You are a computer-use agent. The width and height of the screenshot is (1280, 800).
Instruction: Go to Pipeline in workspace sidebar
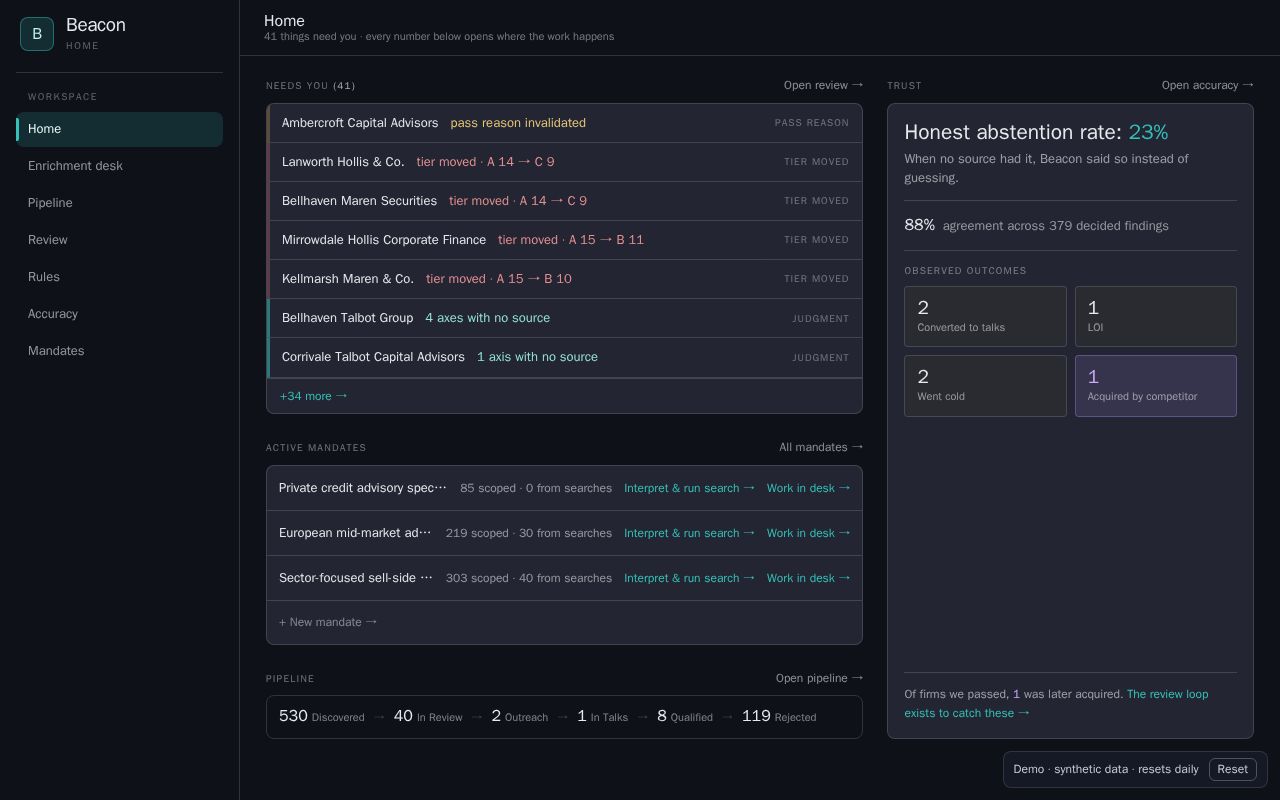119,203
